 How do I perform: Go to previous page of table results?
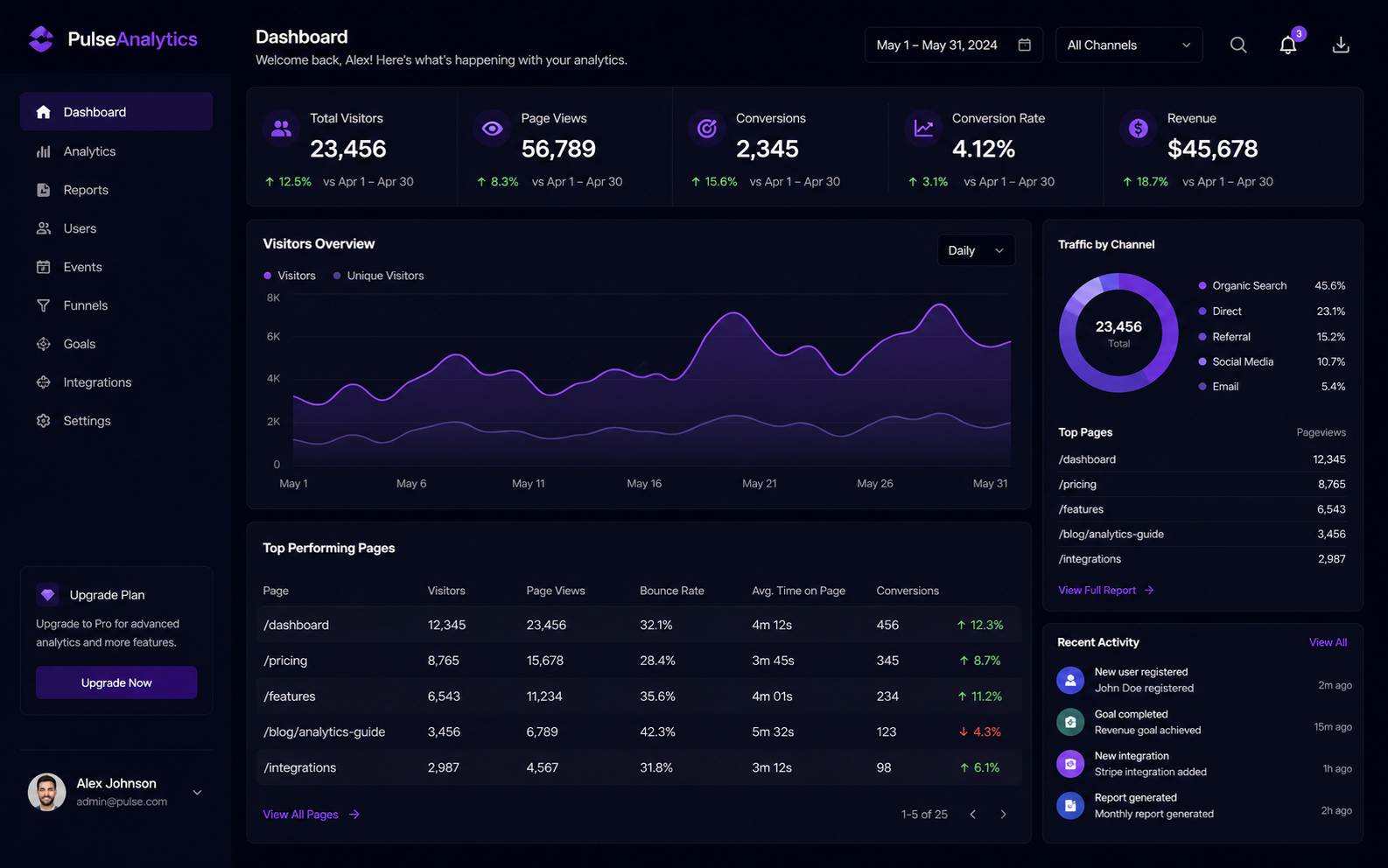point(972,815)
